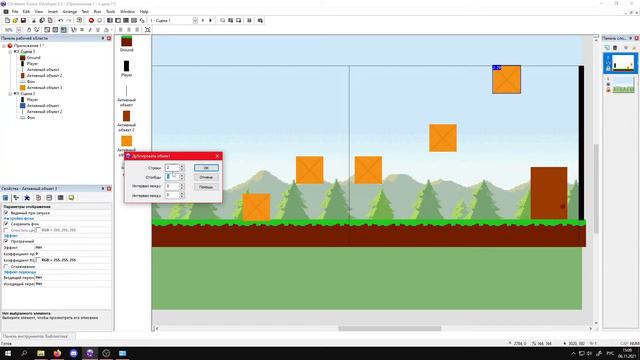Save the application with the floppy disk icon

coord(23,20)
